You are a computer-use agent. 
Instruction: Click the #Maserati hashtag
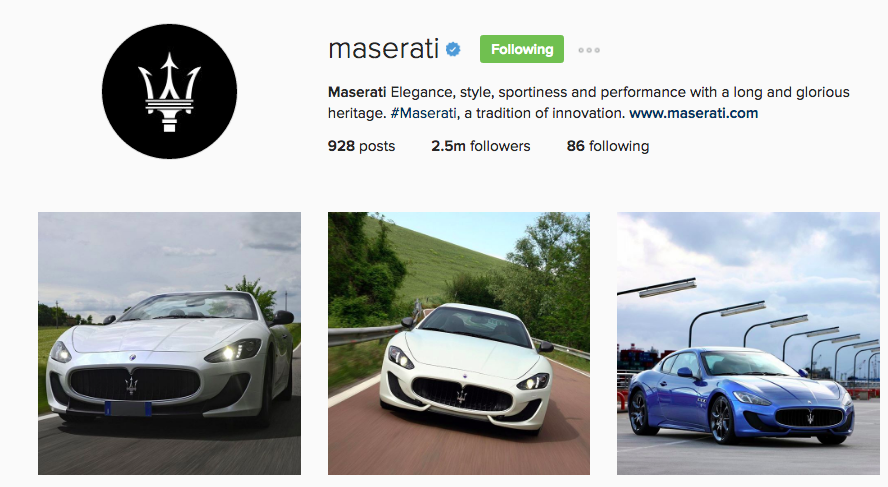[424, 113]
